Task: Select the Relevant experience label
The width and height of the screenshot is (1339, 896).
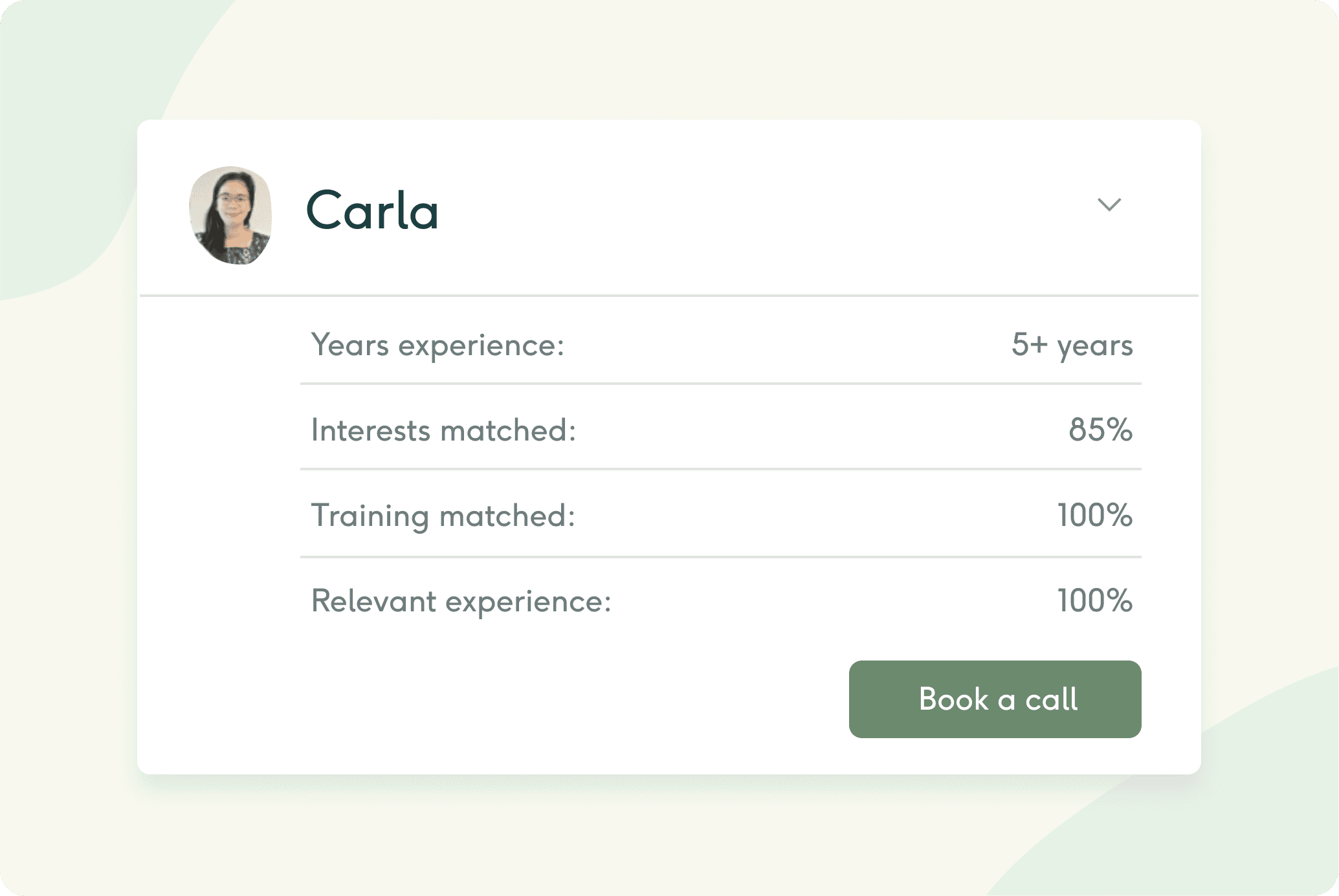Action: (461, 601)
